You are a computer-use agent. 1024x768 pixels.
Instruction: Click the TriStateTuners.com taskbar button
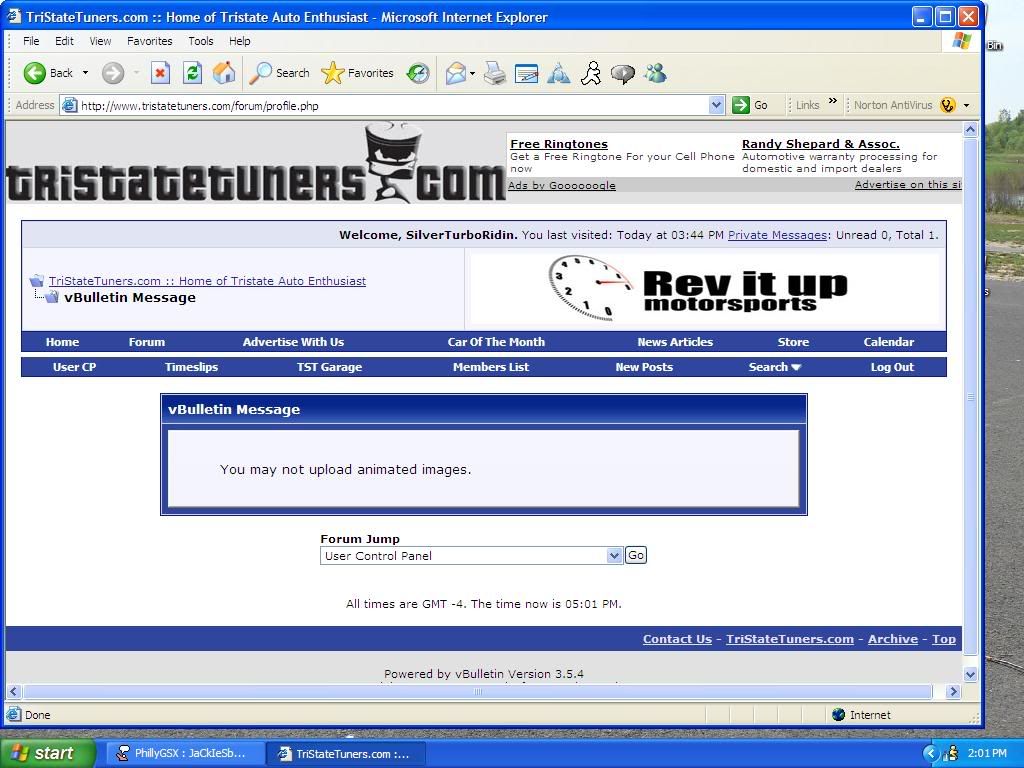[346, 754]
